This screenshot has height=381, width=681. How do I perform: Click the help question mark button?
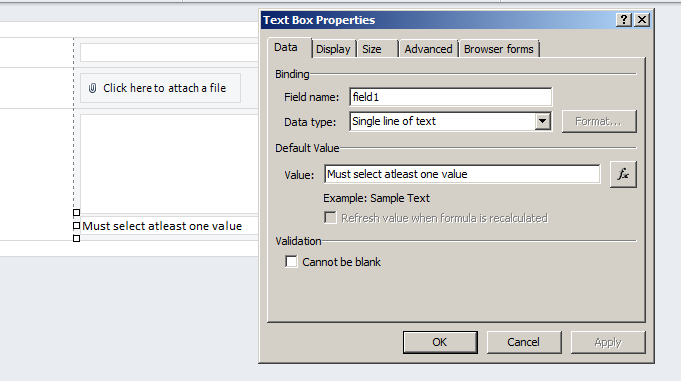point(624,20)
